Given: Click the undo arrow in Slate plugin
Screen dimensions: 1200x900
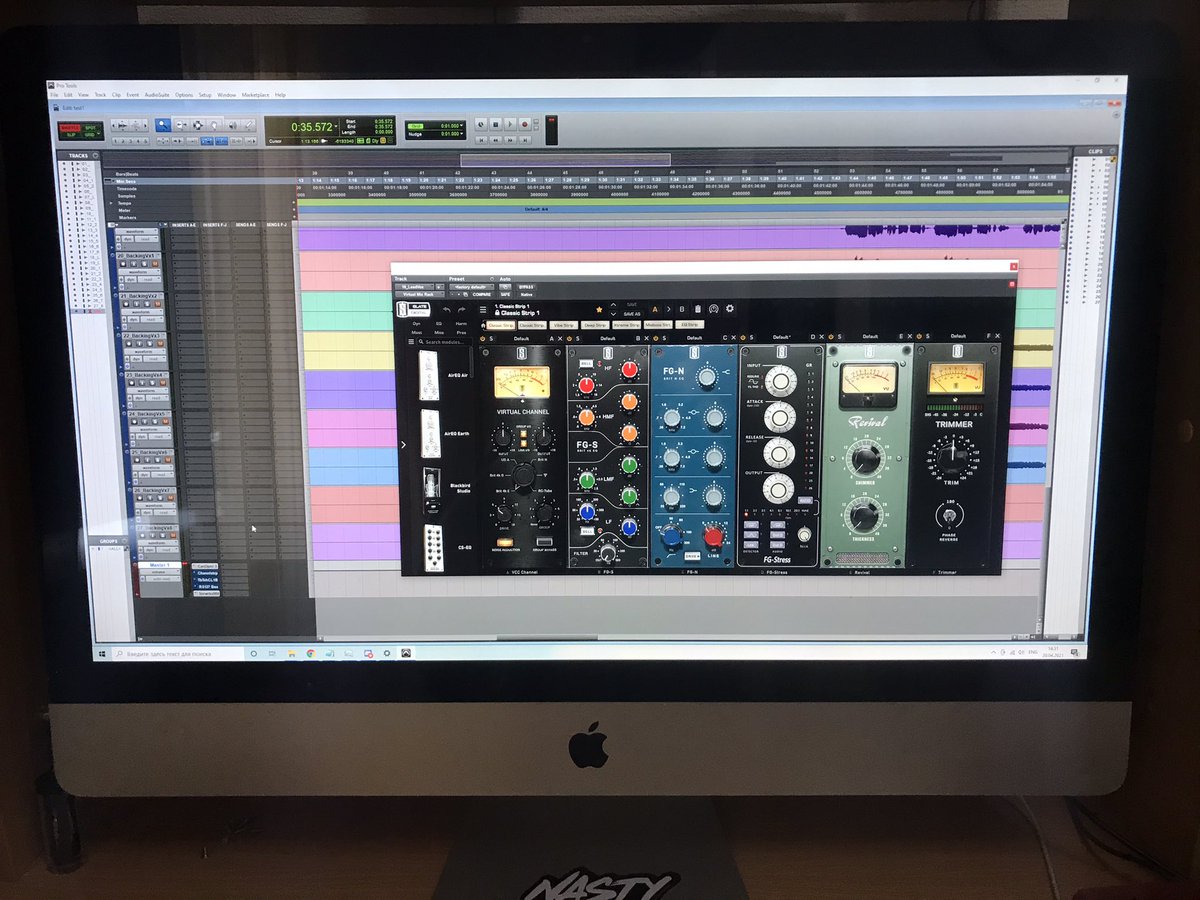Looking at the screenshot, I should point(447,309).
